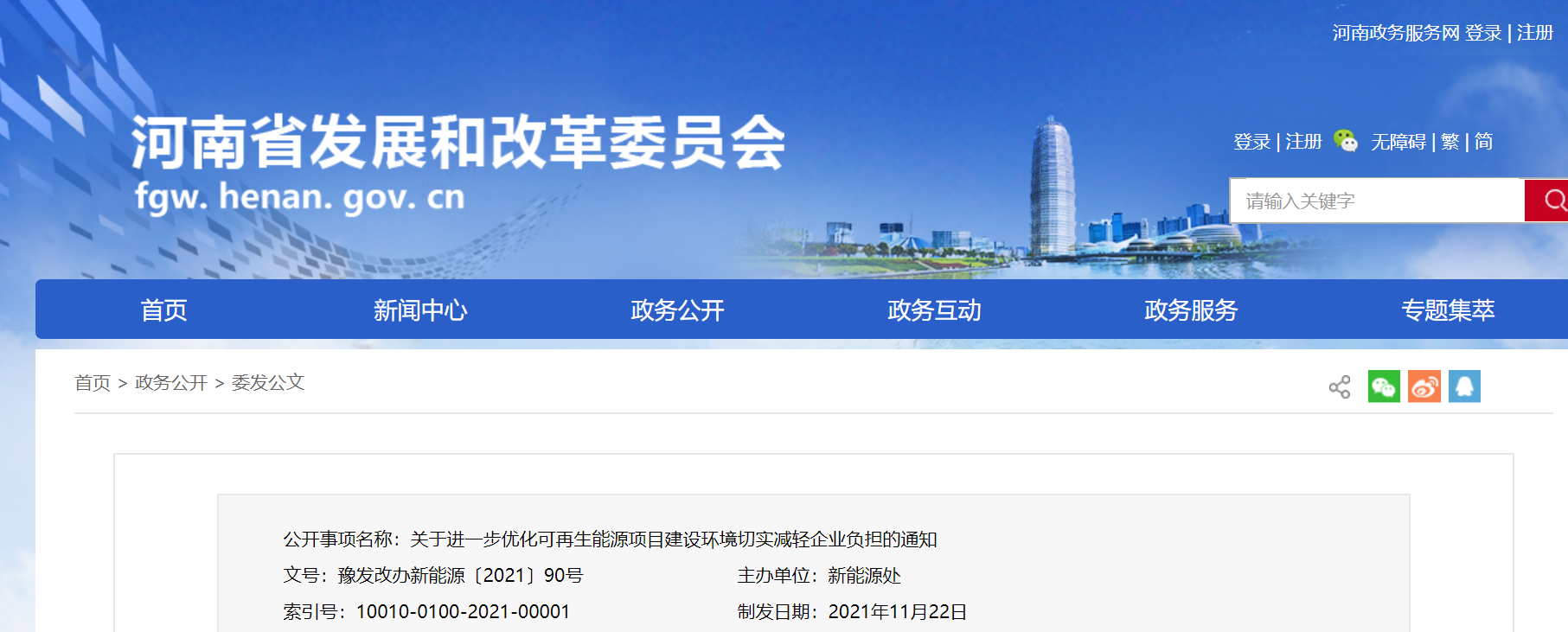This screenshot has height=632, width=1568.
Task: Go to the 首页 navigation tab
Action: point(163,310)
